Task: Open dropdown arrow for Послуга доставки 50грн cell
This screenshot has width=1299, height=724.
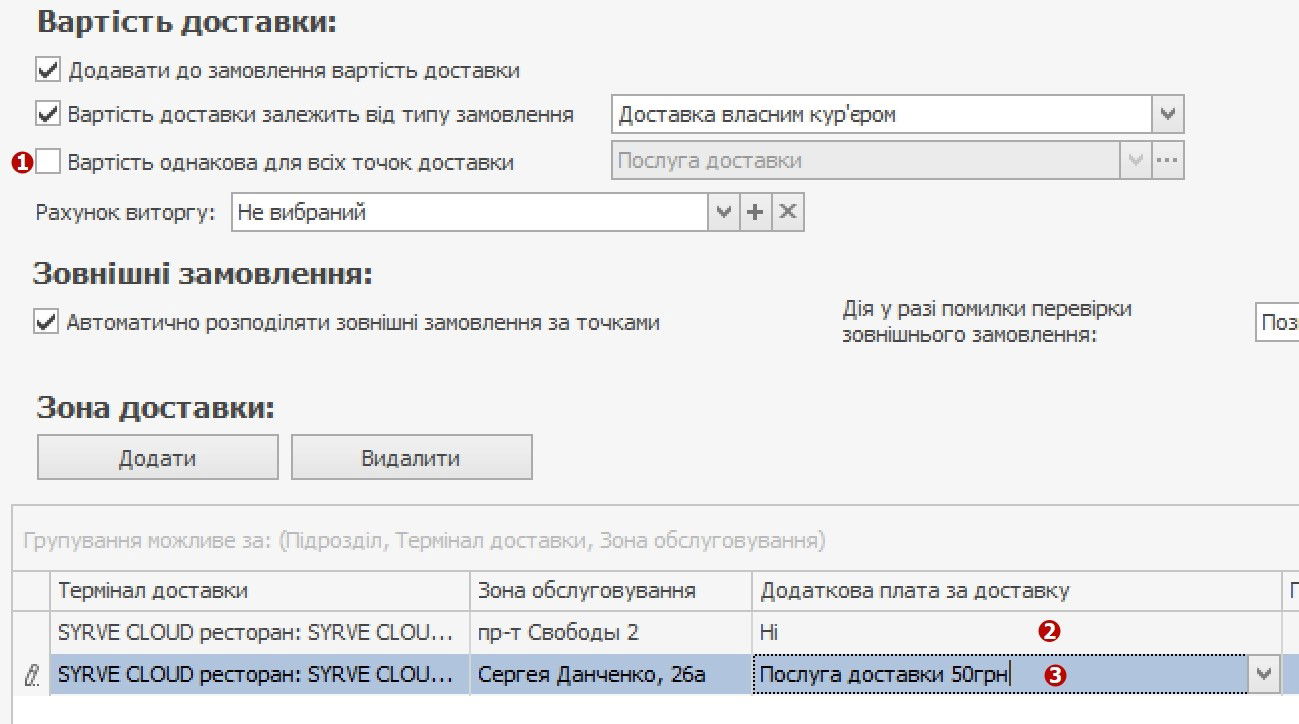Action: point(1263,675)
